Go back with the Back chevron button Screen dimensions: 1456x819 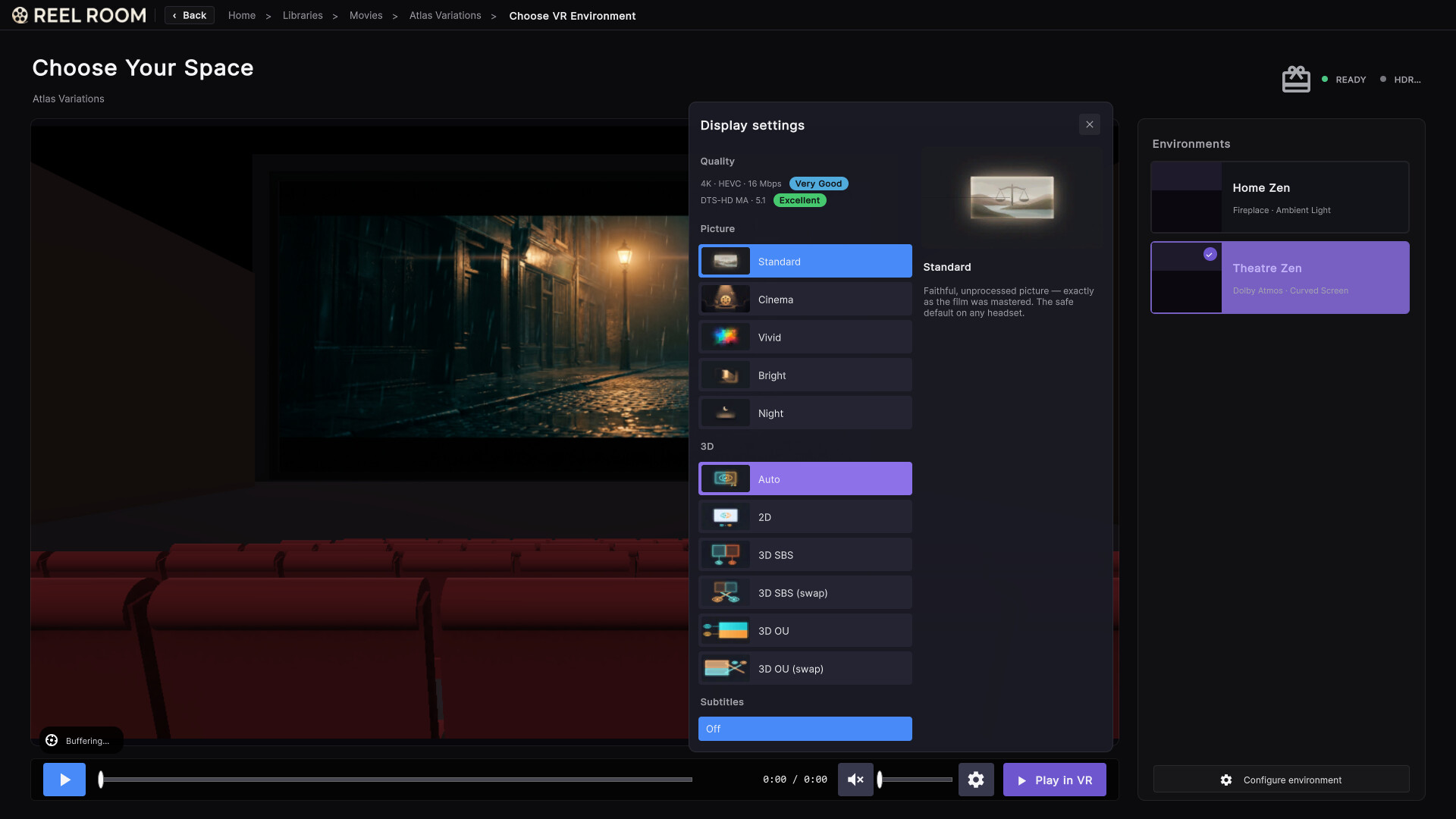click(x=190, y=15)
